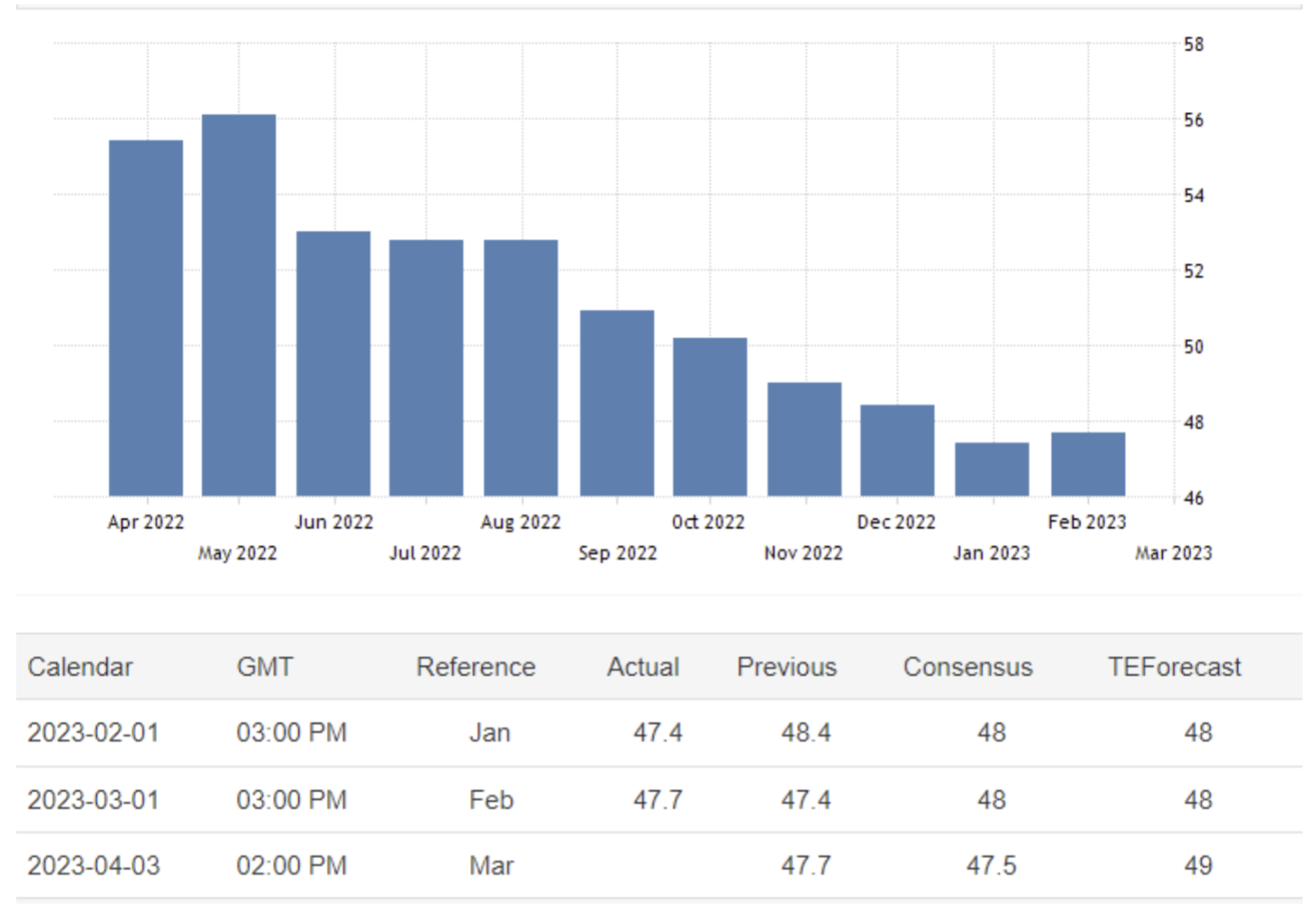The height and width of the screenshot is (917, 1316).
Task: Click the GMT column header
Action: [265, 667]
